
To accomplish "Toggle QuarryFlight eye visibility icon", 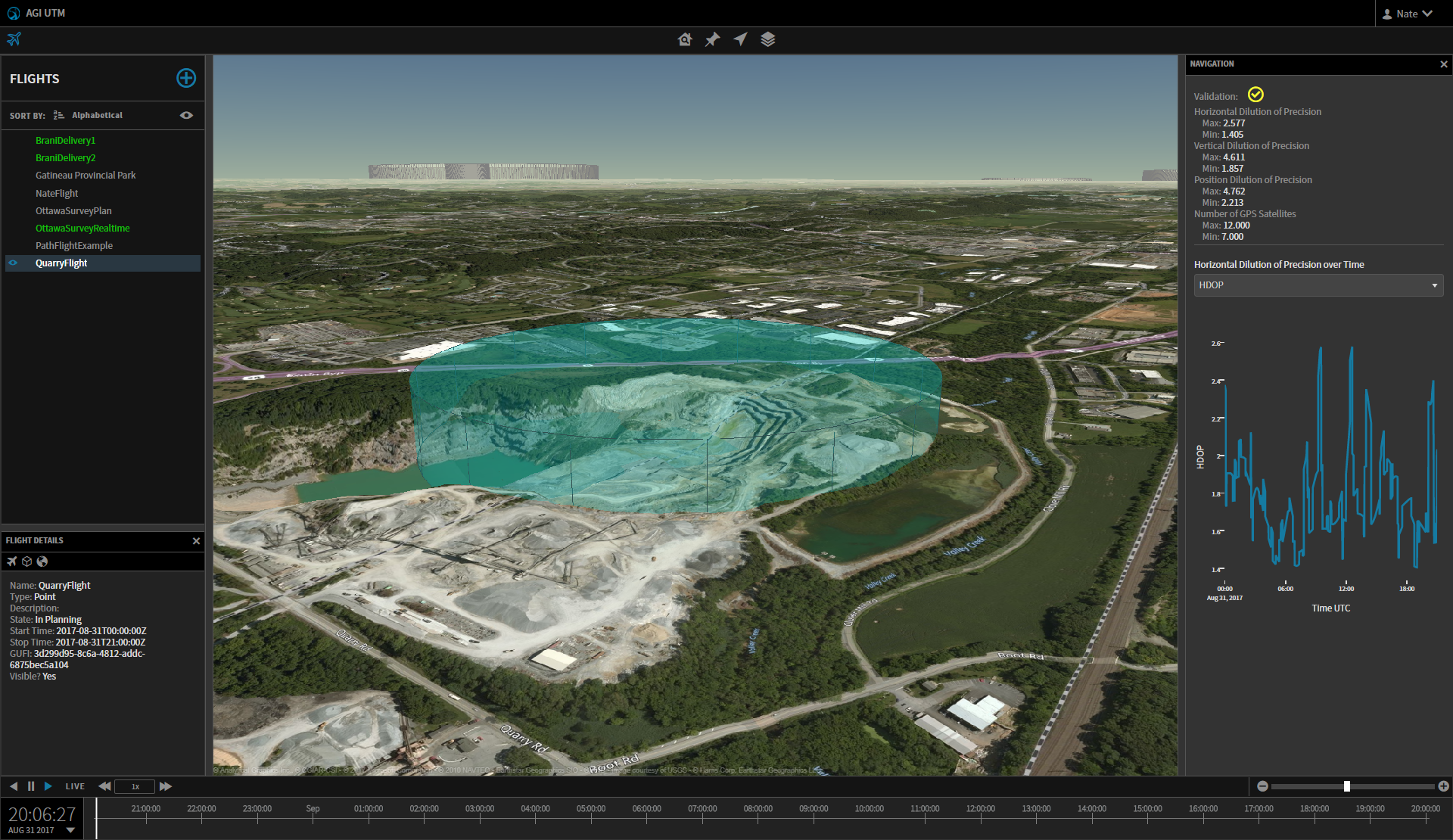I will click(x=13, y=263).
